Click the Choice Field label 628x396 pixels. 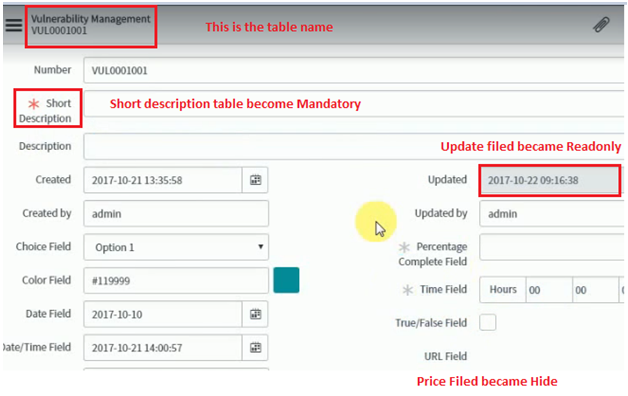coord(43,246)
